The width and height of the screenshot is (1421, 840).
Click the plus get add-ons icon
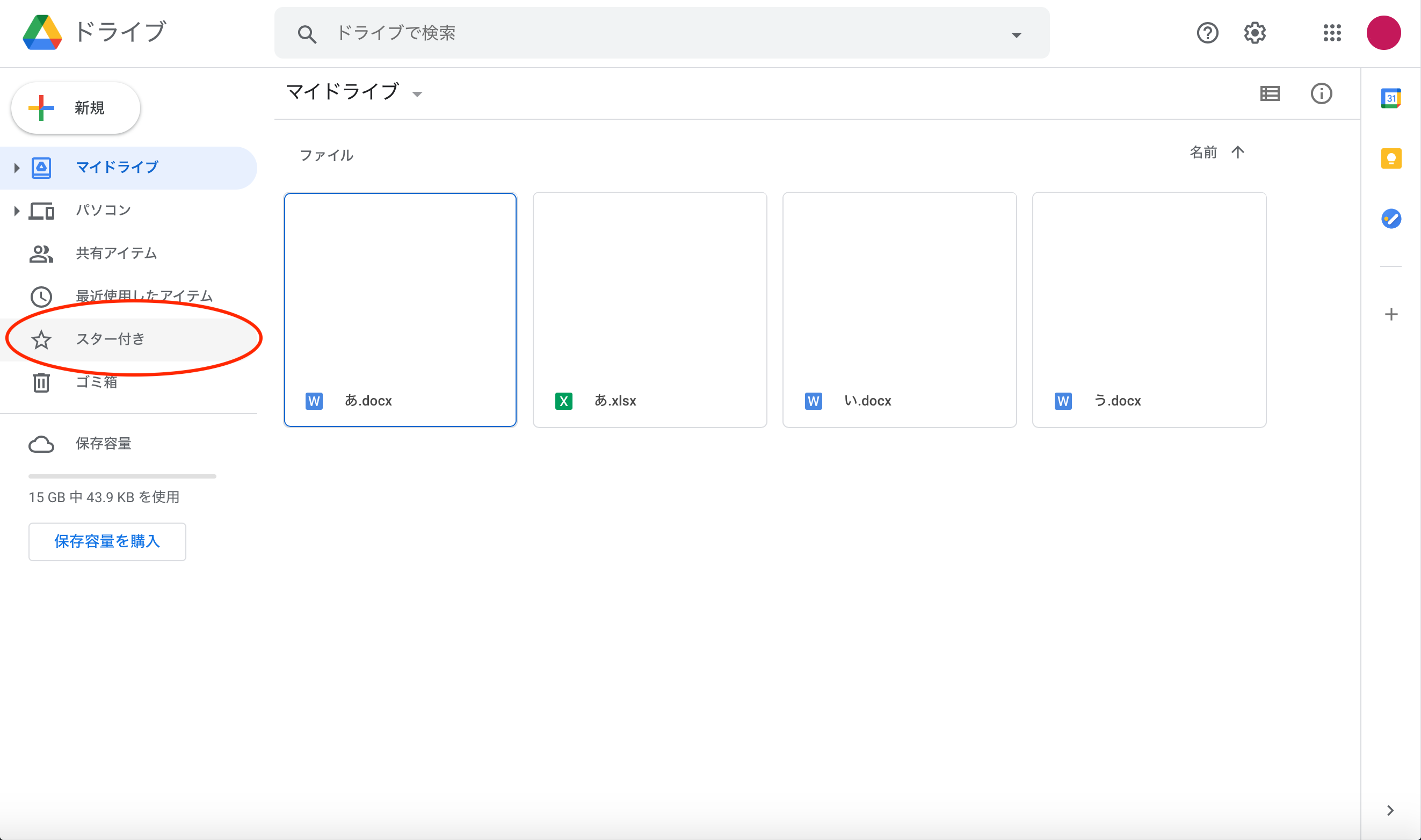point(1391,314)
